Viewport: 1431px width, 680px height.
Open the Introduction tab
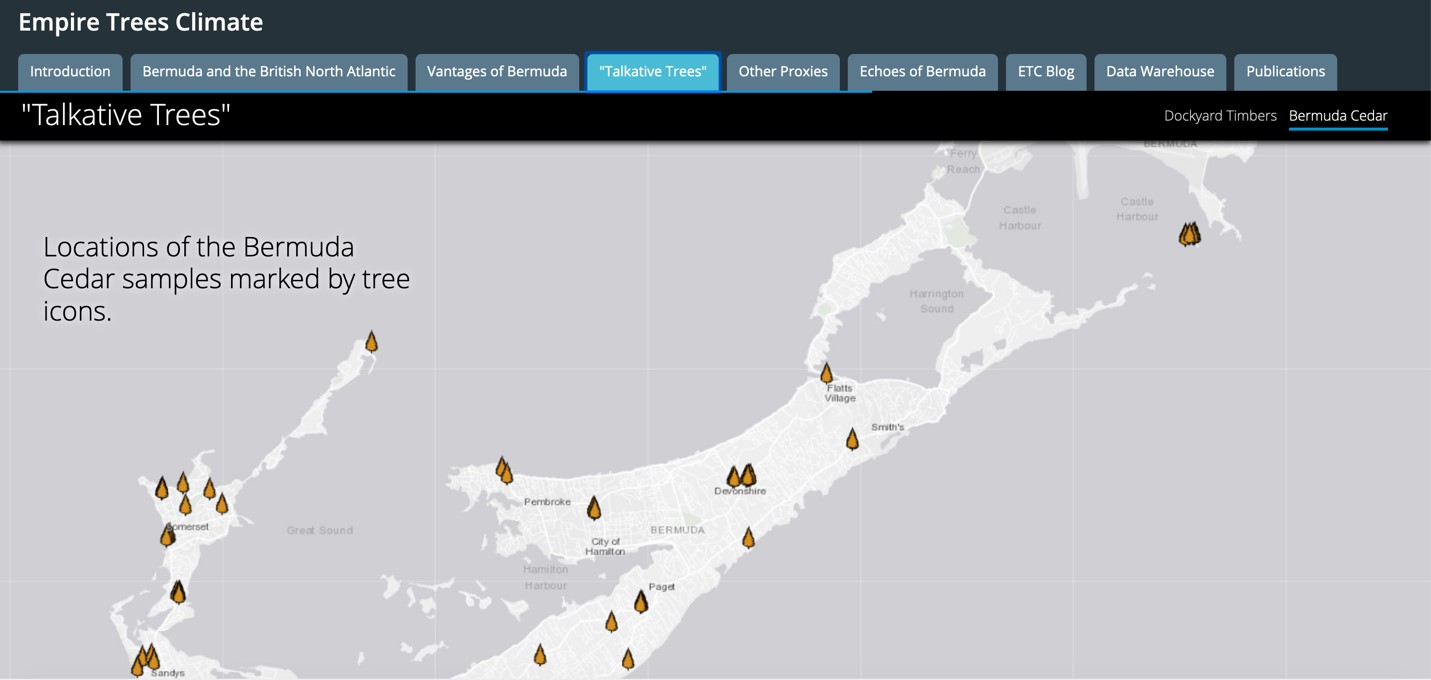click(70, 72)
